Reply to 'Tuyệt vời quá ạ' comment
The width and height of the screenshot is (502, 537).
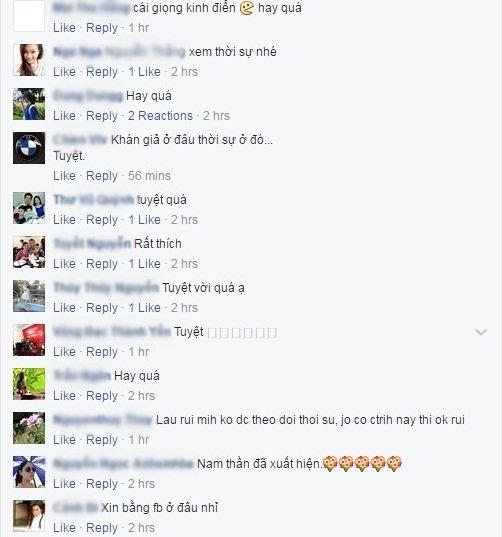pos(102,308)
